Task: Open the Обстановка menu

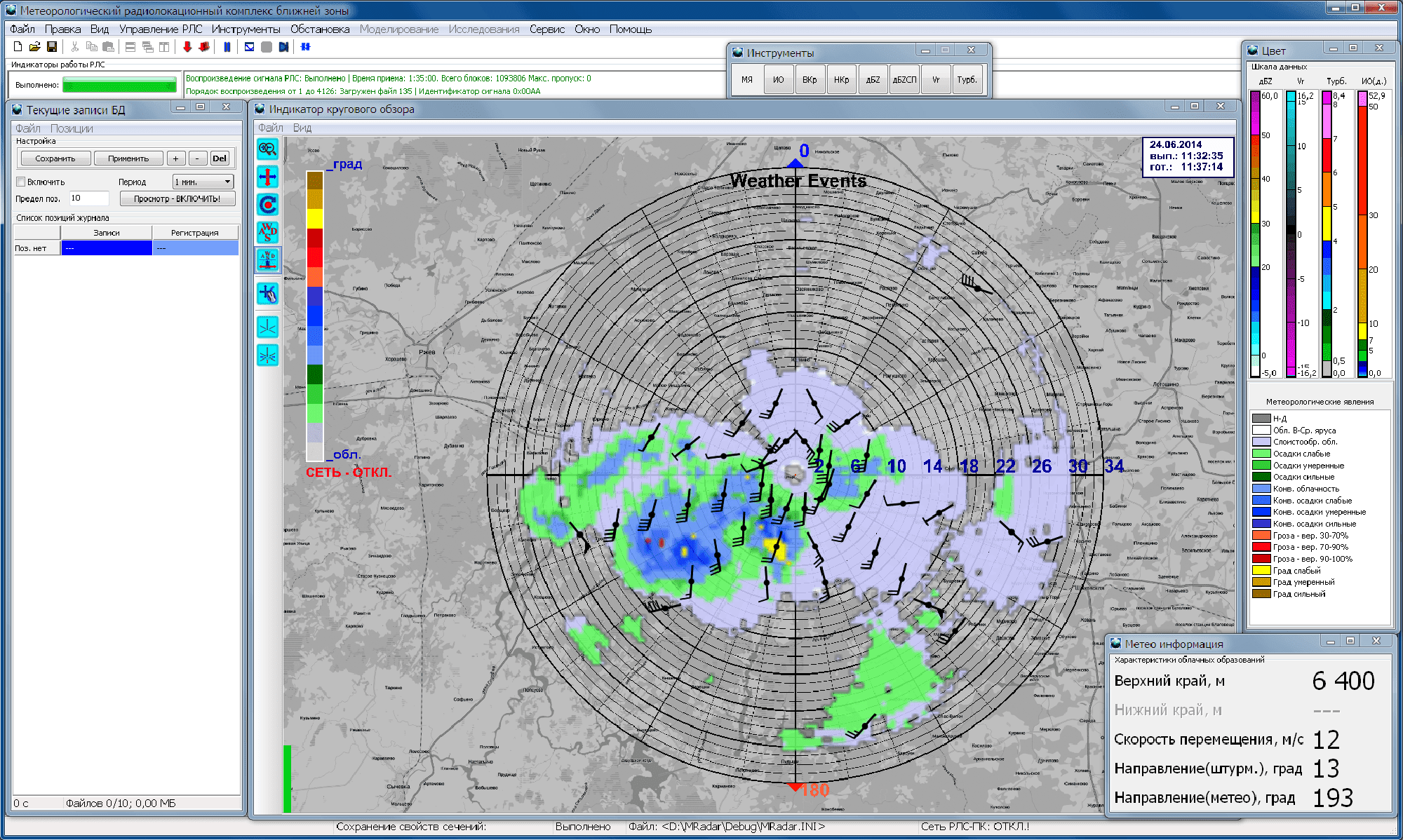Action: coord(320,29)
